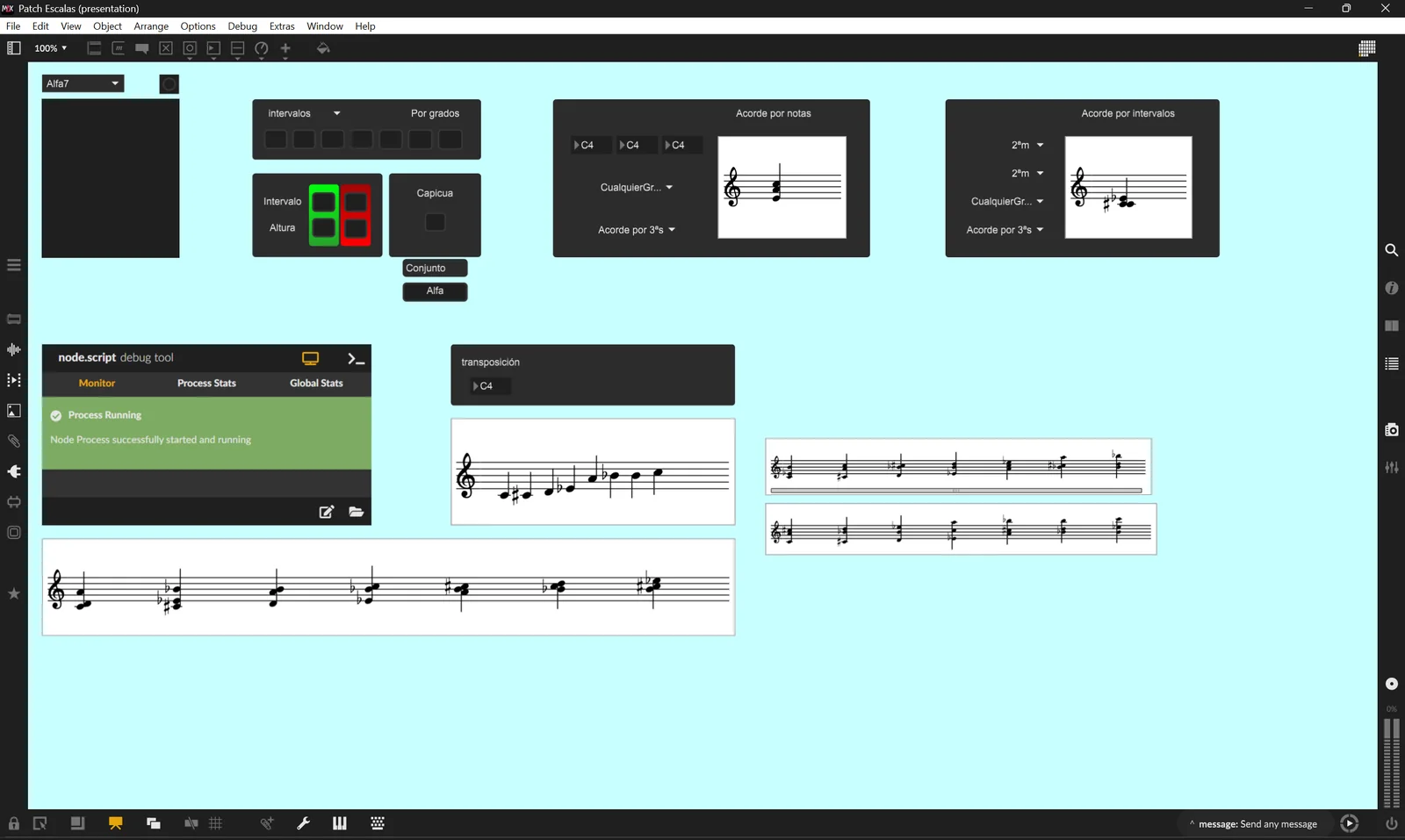The width and height of the screenshot is (1405, 840).
Task: Toggle presentation mode yellow icon
Action: pos(115,823)
